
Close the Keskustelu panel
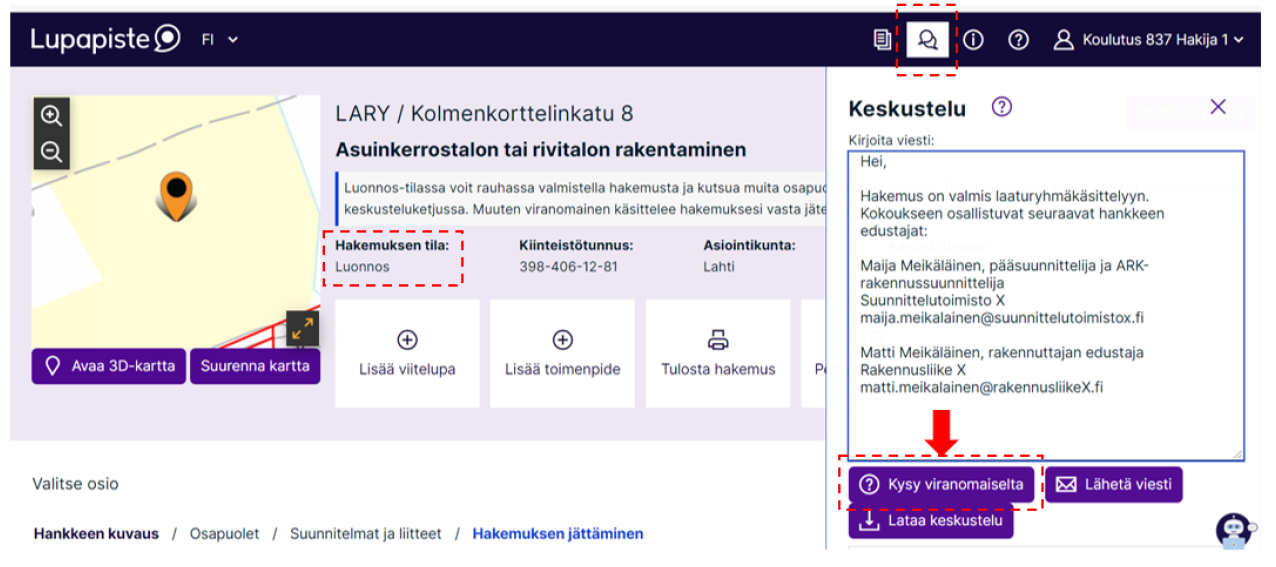[1217, 107]
